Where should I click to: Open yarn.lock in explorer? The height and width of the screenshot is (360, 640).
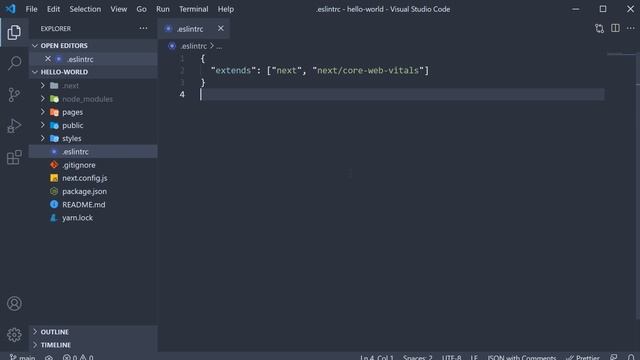coord(93,218)
